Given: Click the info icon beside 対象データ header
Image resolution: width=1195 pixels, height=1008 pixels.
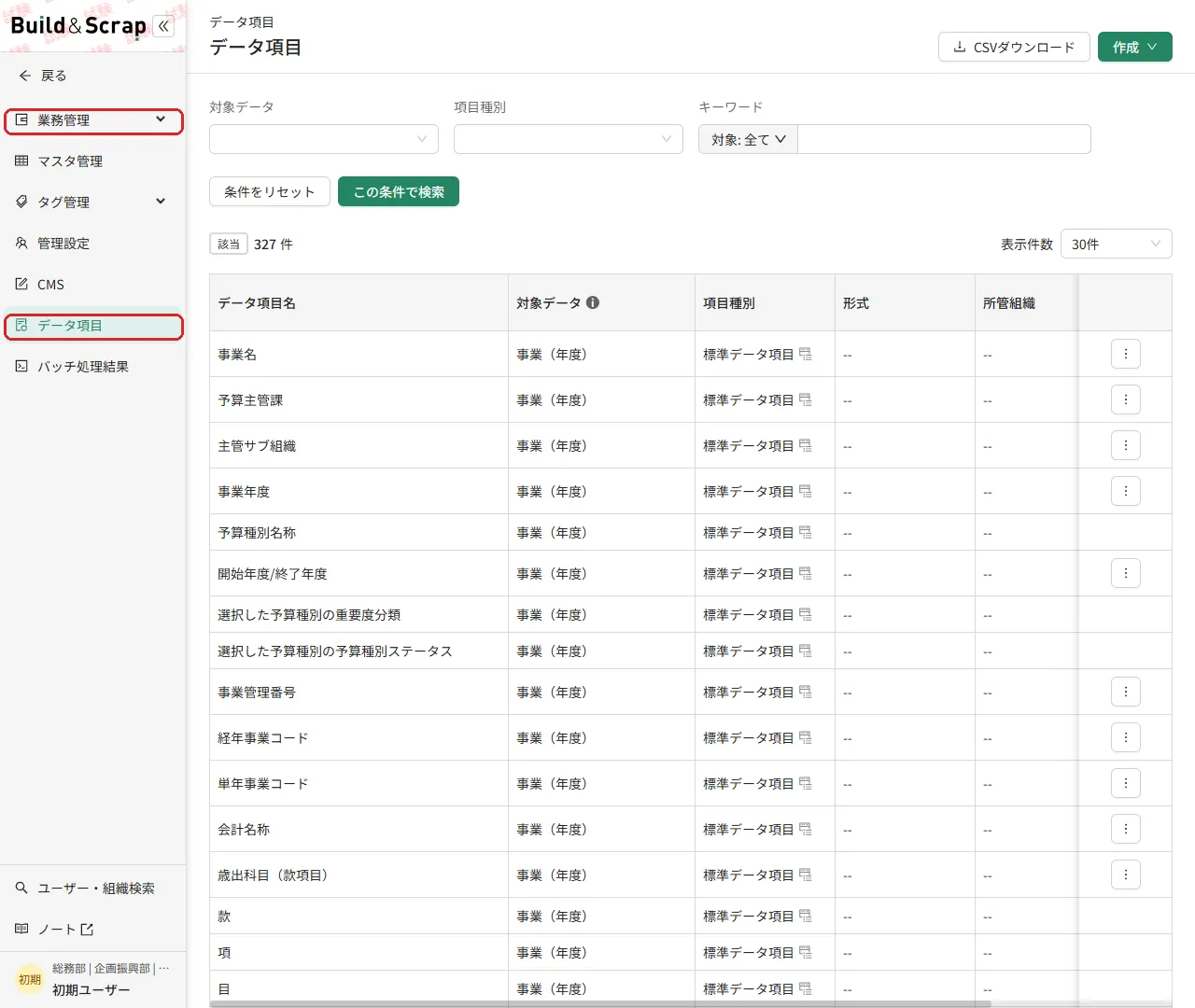Looking at the screenshot, I should 593,302.
